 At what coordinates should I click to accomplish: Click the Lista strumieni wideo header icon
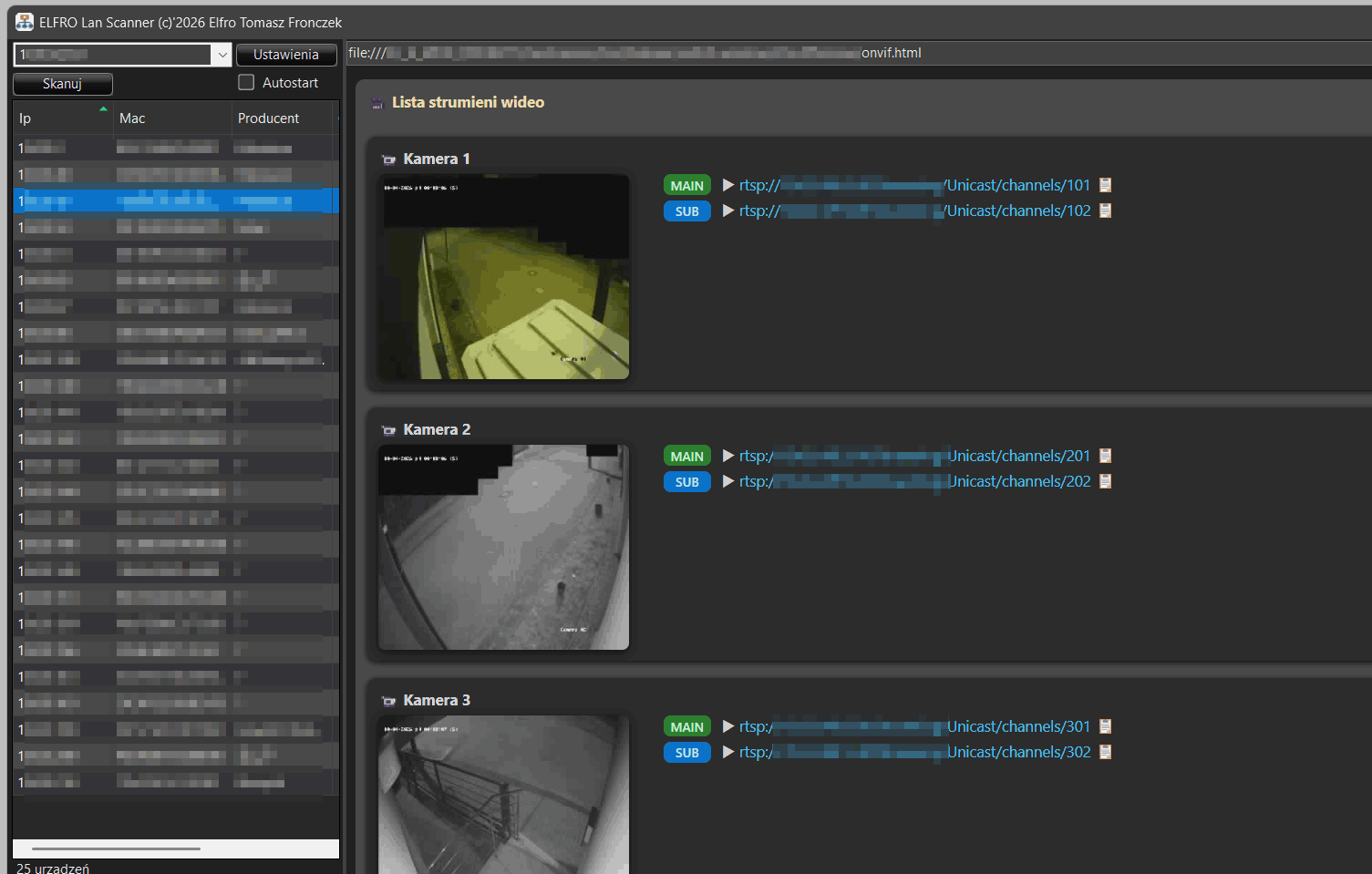tap(377, 103)
